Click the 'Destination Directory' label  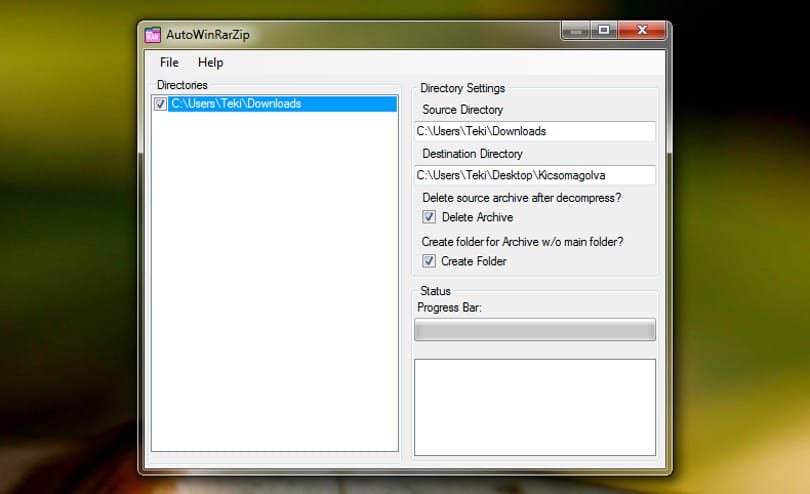[x=472, y=154]
